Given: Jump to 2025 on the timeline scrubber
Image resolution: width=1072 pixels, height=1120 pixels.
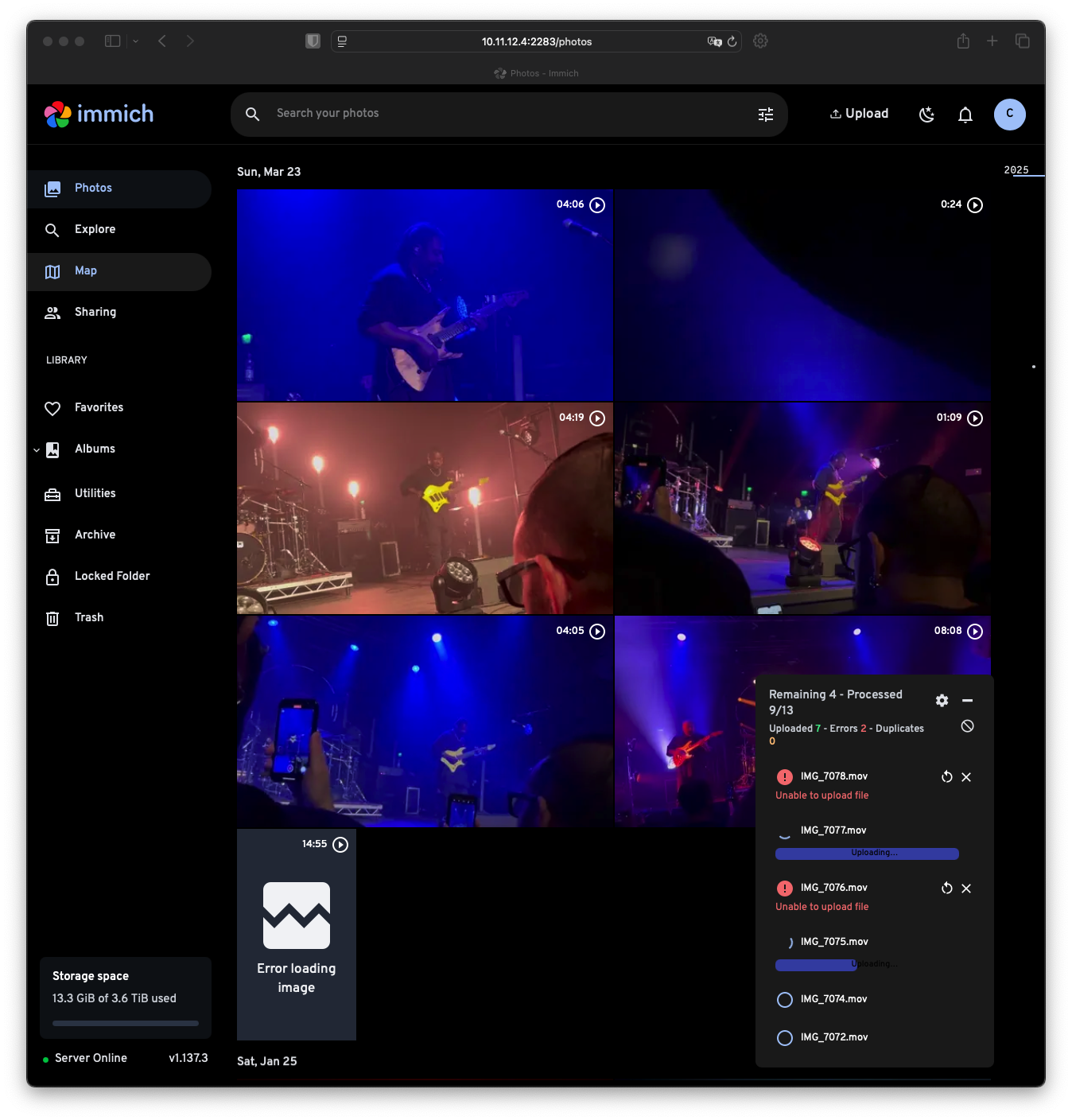Looking at the screenshot, I should tap(1016, 170).
